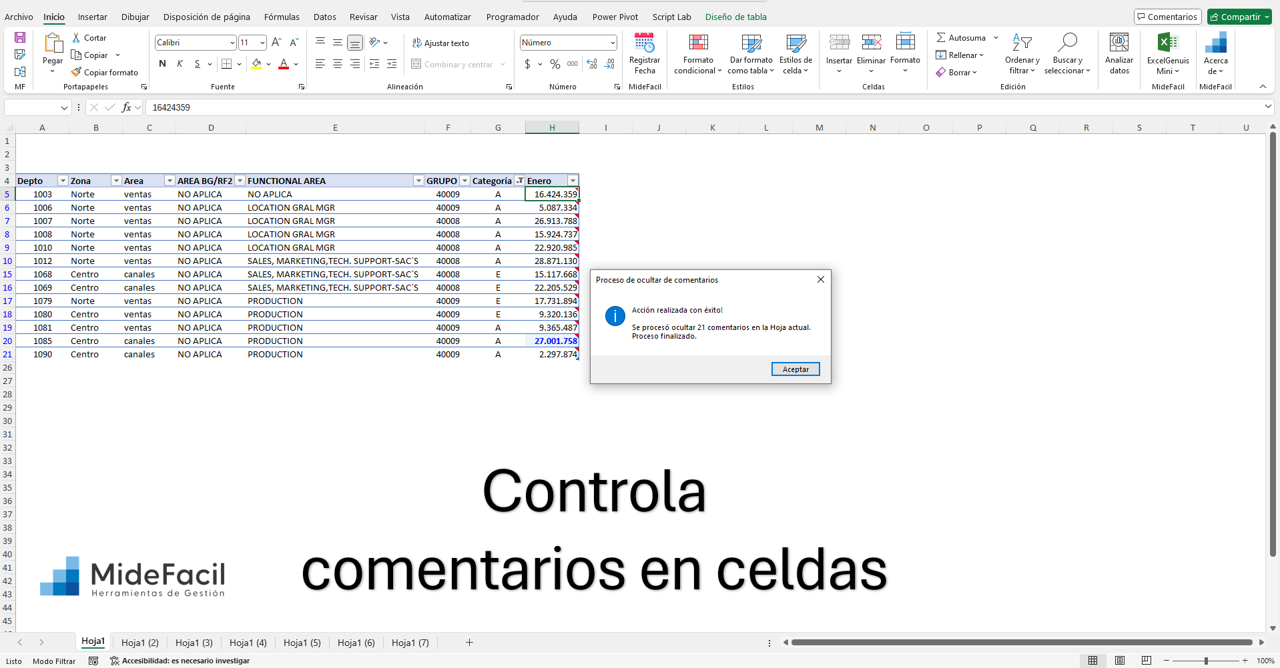This screenshot has width=1280, height=668.
Task: Collapse the ribbon chevron
Action: point(1263,87)
